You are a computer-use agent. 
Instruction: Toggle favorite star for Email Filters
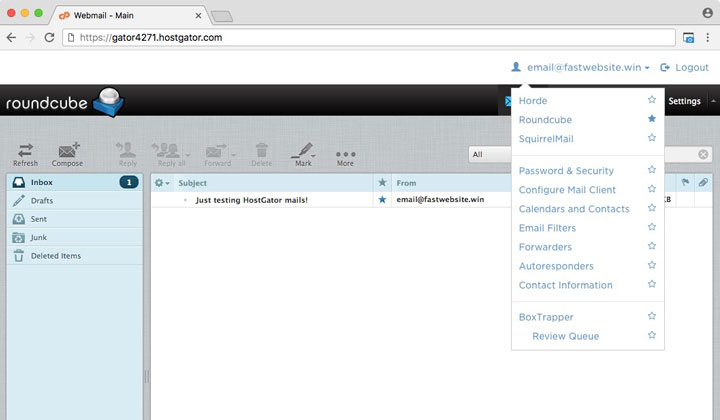652,227
